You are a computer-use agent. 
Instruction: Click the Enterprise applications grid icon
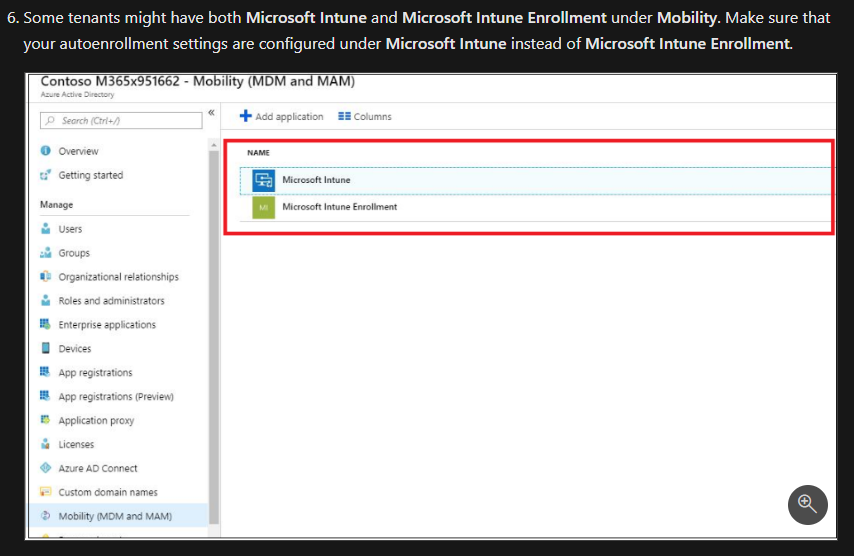tap(46, 325)
